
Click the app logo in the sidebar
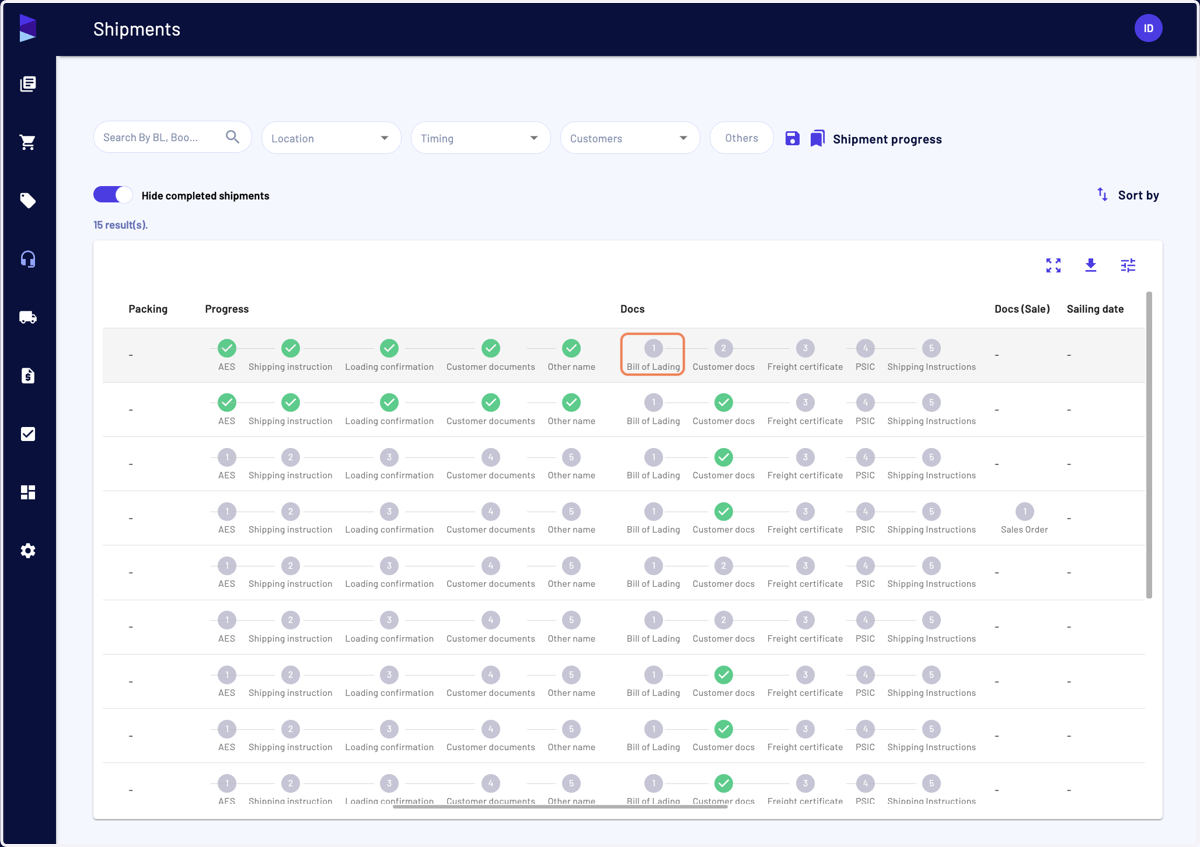(28, 28)
